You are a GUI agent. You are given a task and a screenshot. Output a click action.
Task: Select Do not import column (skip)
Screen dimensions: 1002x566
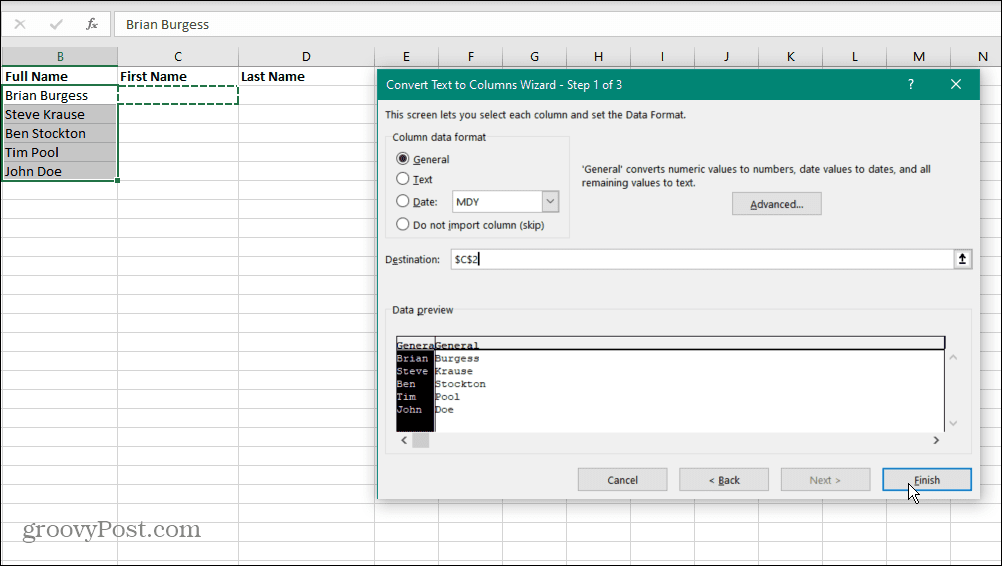[x=403, y=224]
